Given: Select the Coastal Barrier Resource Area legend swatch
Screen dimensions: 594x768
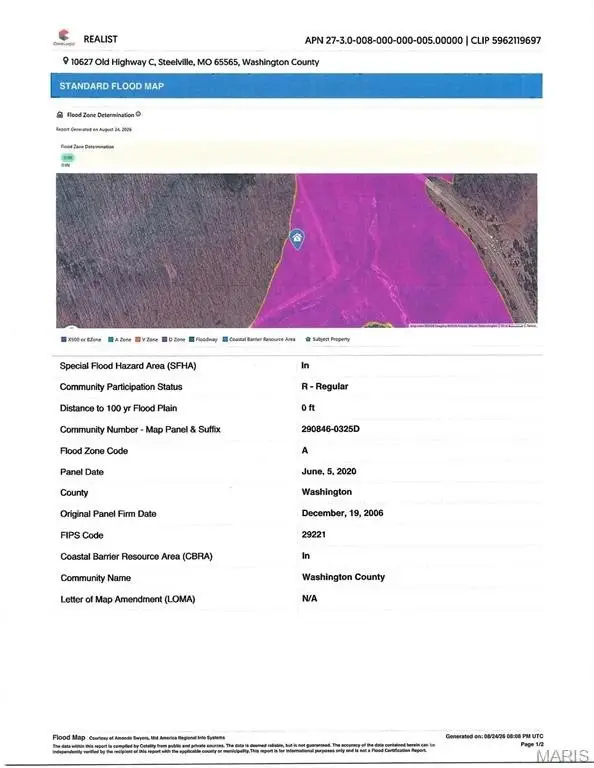Looking at the screenshot, I should 225,339.
